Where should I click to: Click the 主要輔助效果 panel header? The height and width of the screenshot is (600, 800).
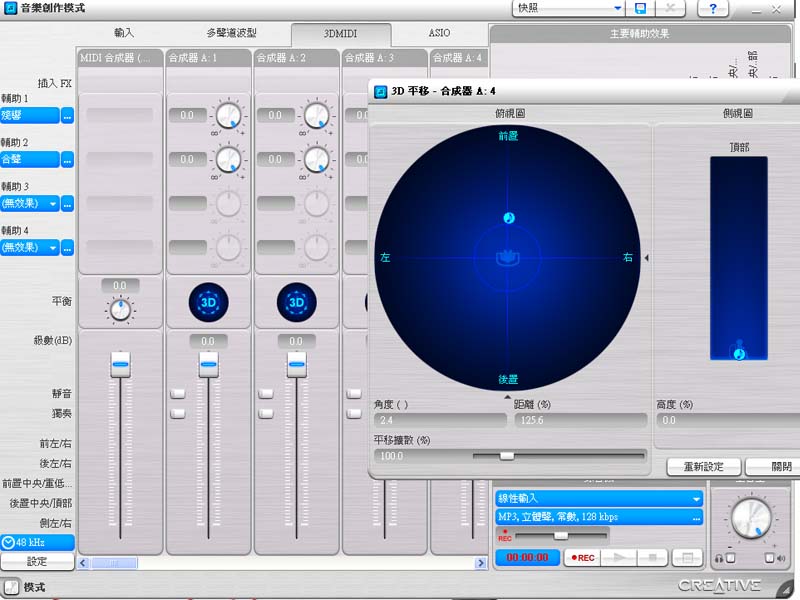pos(640,34)
